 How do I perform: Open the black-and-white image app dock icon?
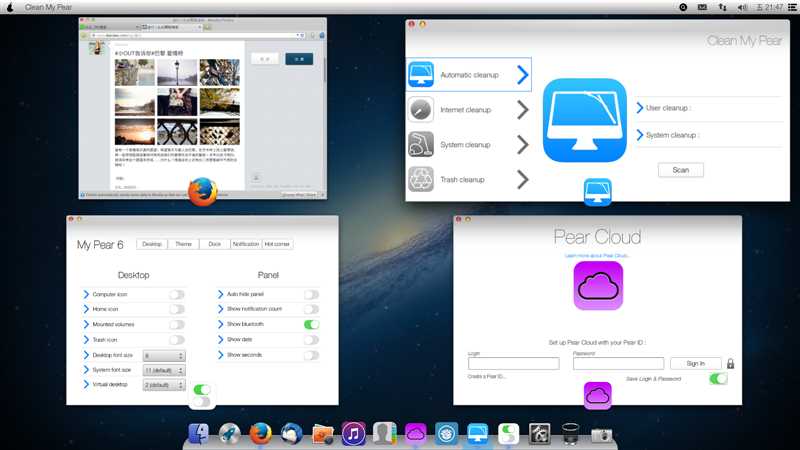pos(539,434)
